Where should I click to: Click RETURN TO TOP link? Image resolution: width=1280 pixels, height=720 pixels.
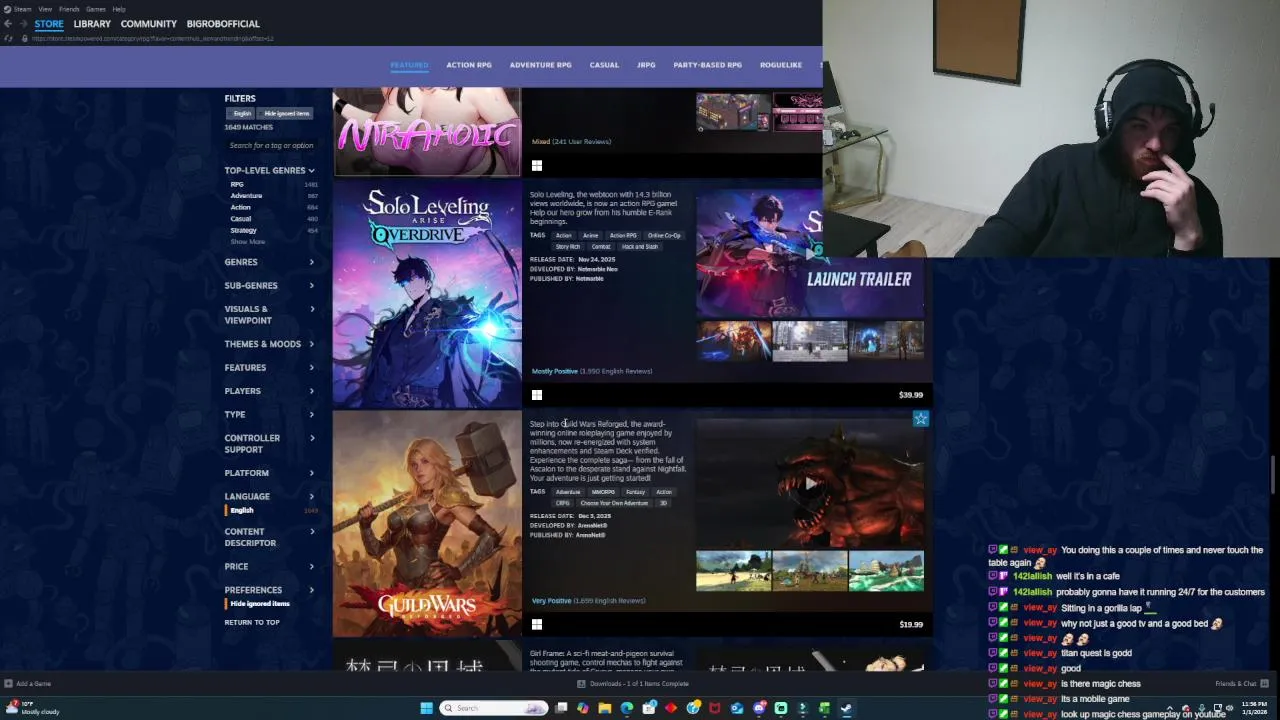pyautogui.click(x=252, y=622)
